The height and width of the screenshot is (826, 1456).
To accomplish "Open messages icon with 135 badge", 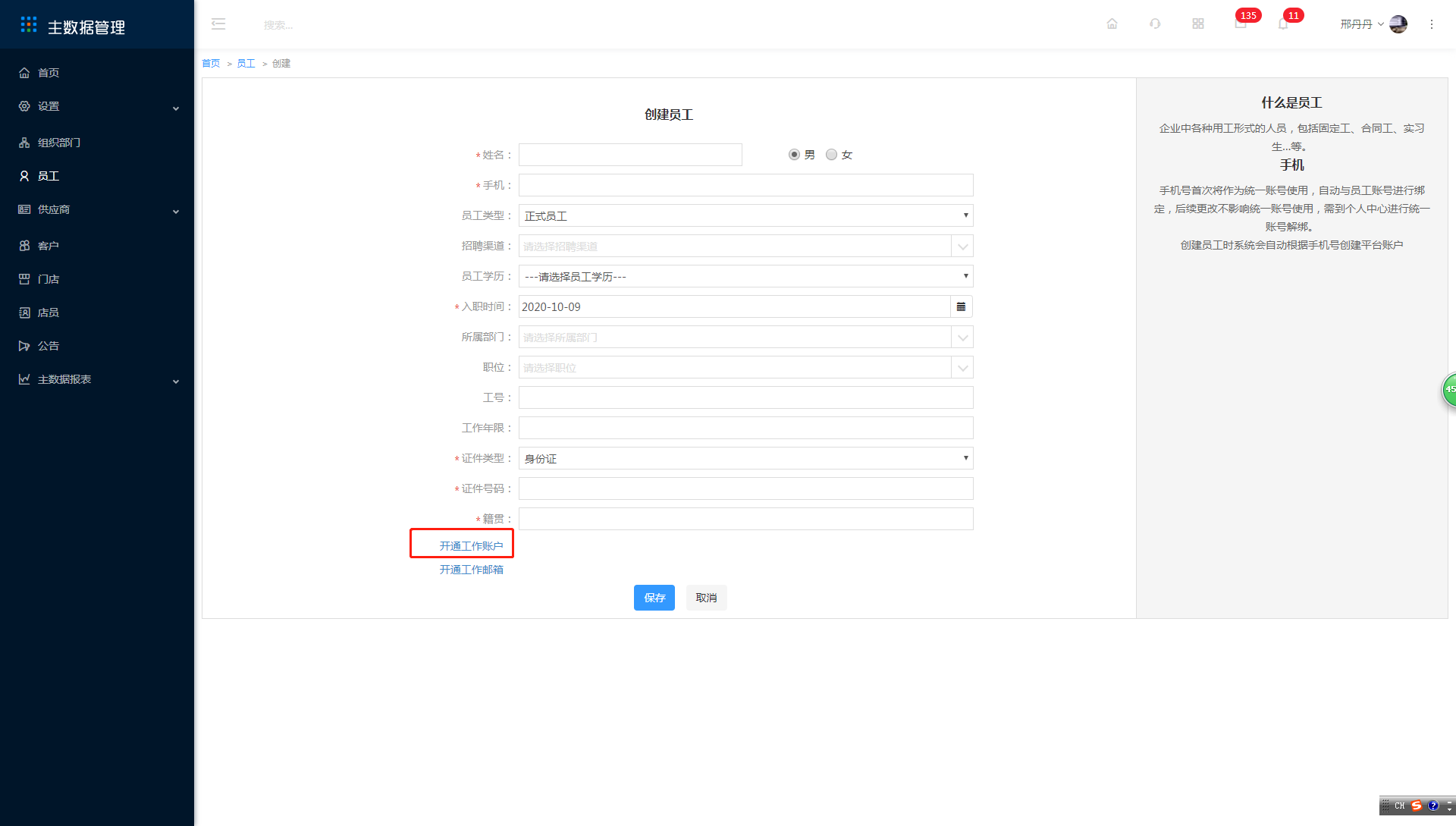I will point(1241,24).
